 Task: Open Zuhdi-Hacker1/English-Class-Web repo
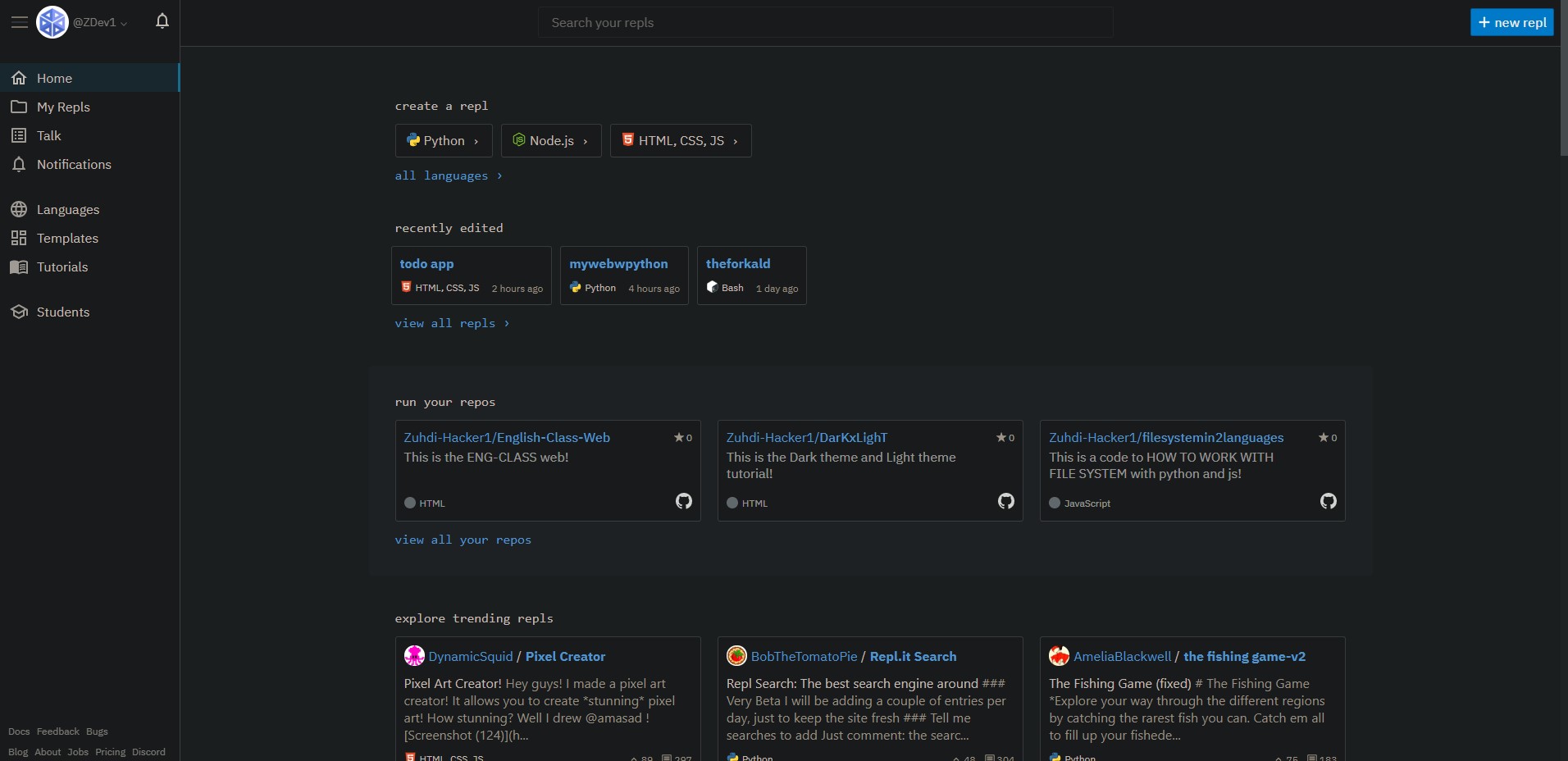pyautogui.click(x=507, y=438)
